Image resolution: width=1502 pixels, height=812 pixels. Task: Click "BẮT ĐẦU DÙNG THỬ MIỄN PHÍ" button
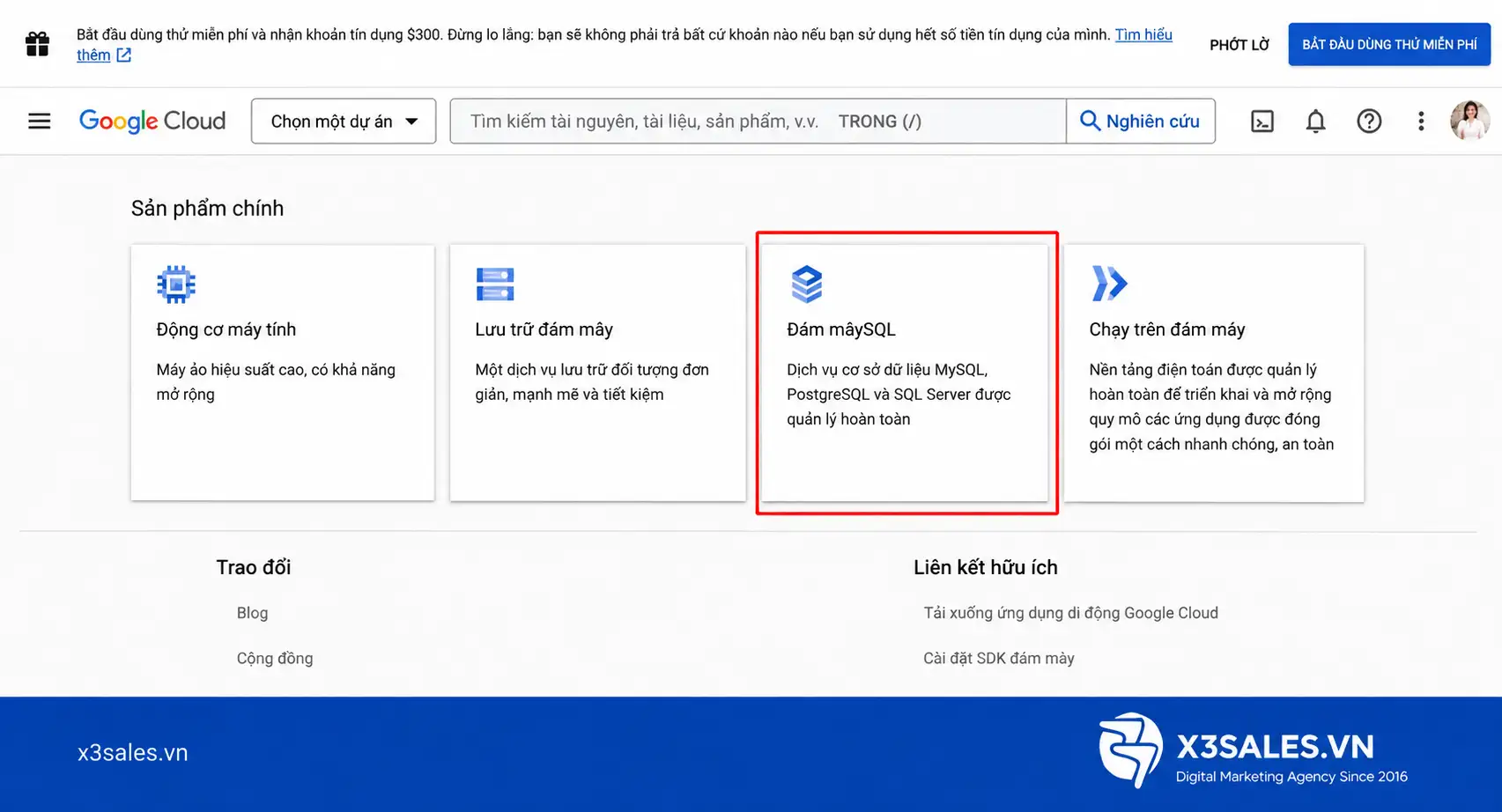click(1389, 44)
